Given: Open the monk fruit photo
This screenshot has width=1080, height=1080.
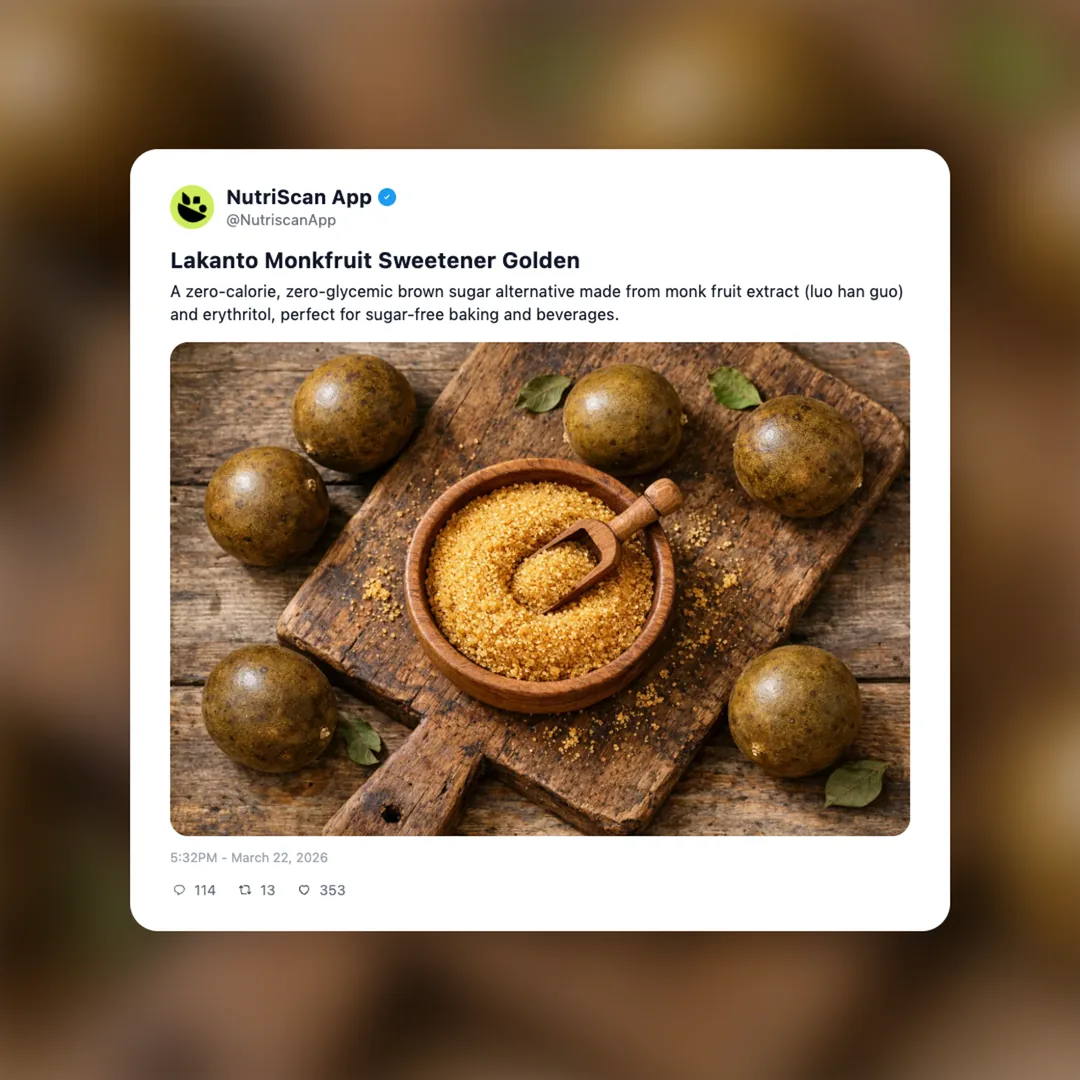Looking at the screenshot, I should (x=540, y=589).
